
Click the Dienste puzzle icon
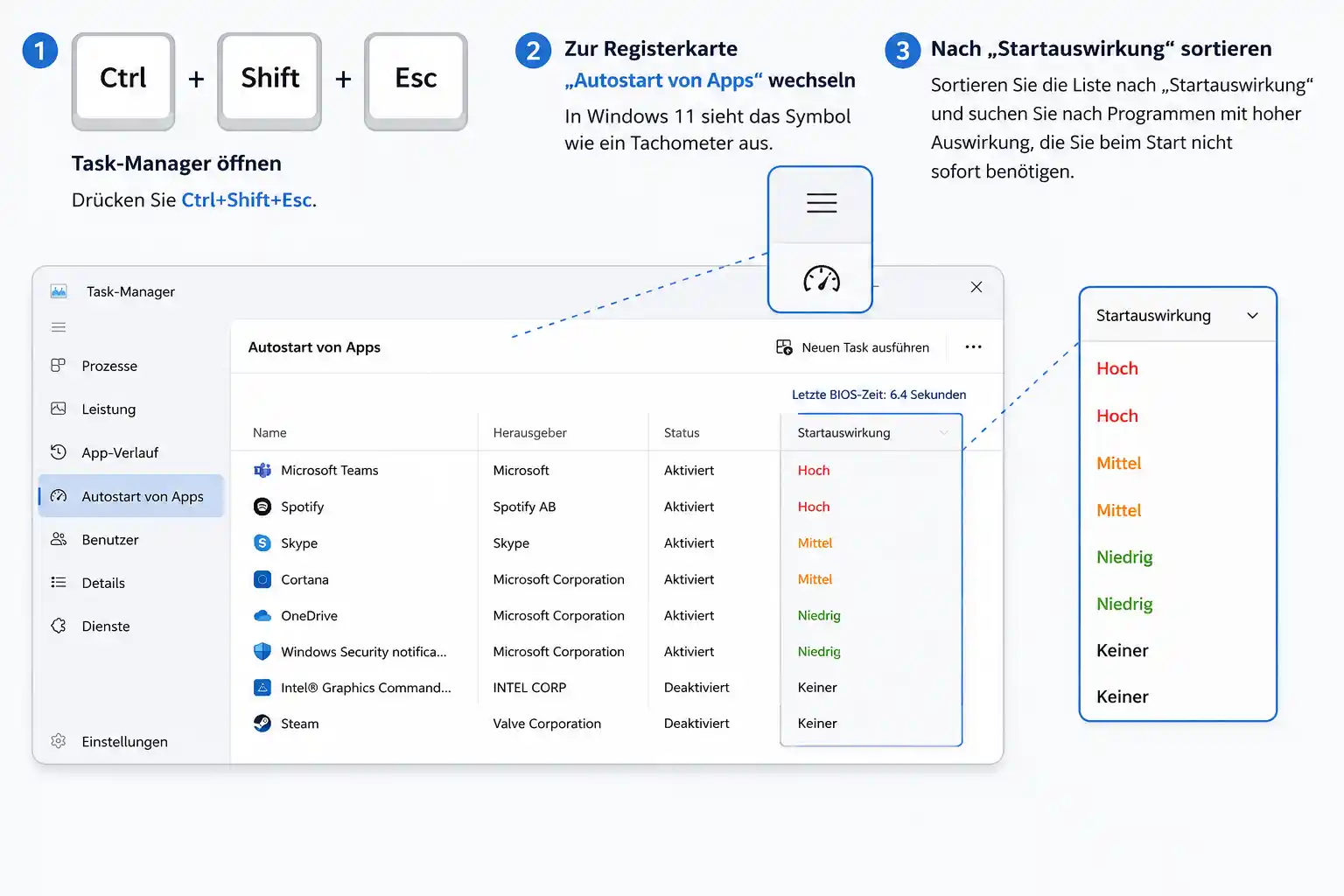coord(59,626)
